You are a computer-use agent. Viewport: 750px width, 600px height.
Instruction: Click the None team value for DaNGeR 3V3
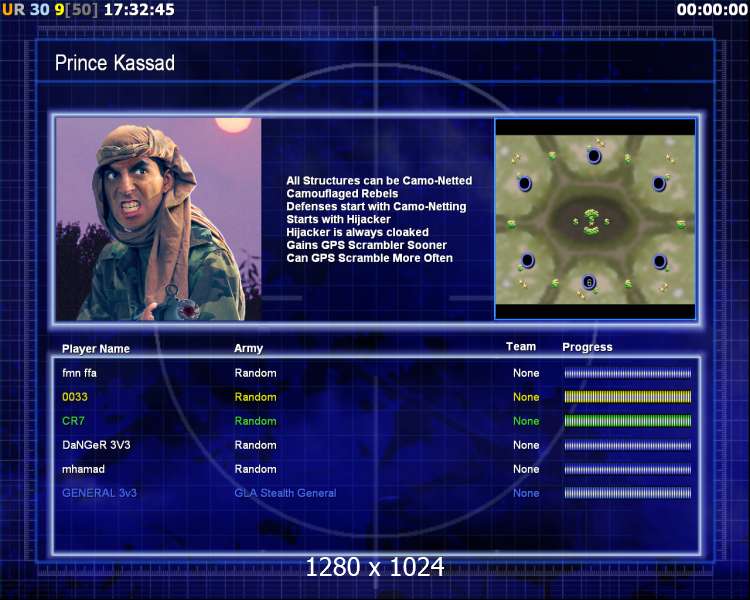tap(526, 444)
